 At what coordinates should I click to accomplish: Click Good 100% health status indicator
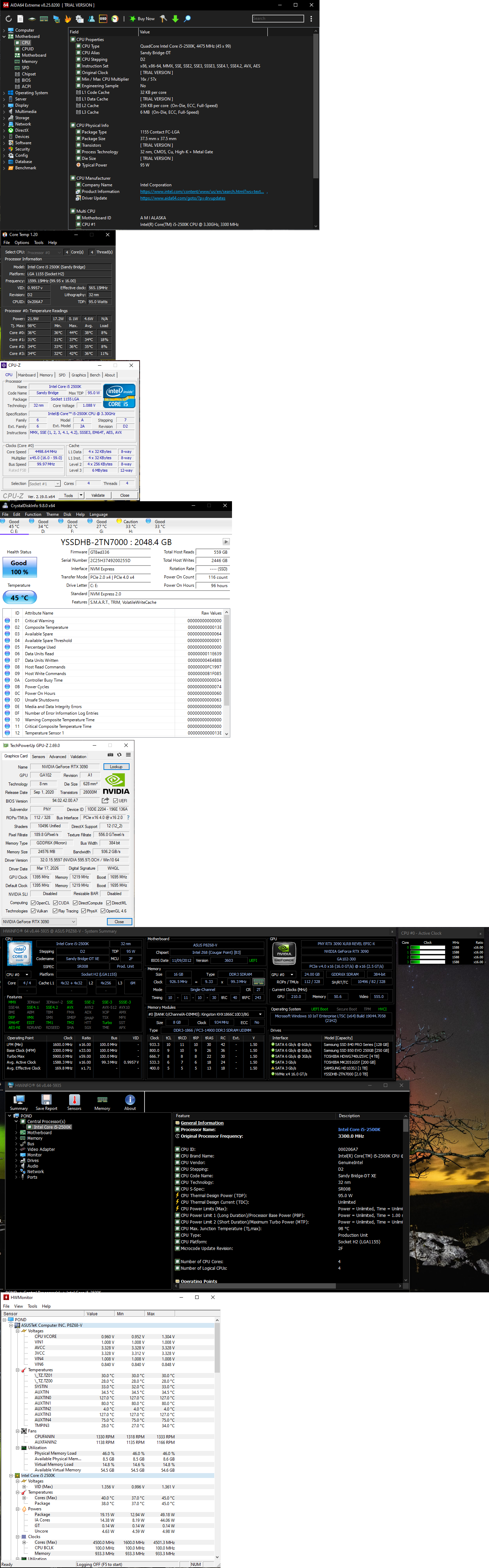(x=19, y=567)
